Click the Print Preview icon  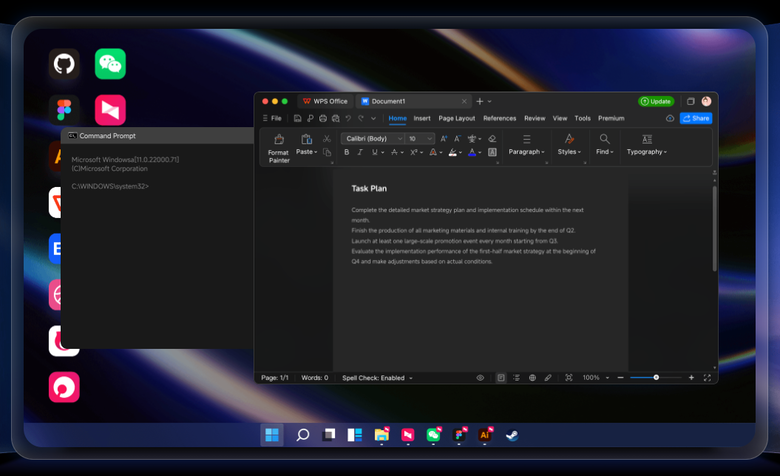(x=335, y=118)
